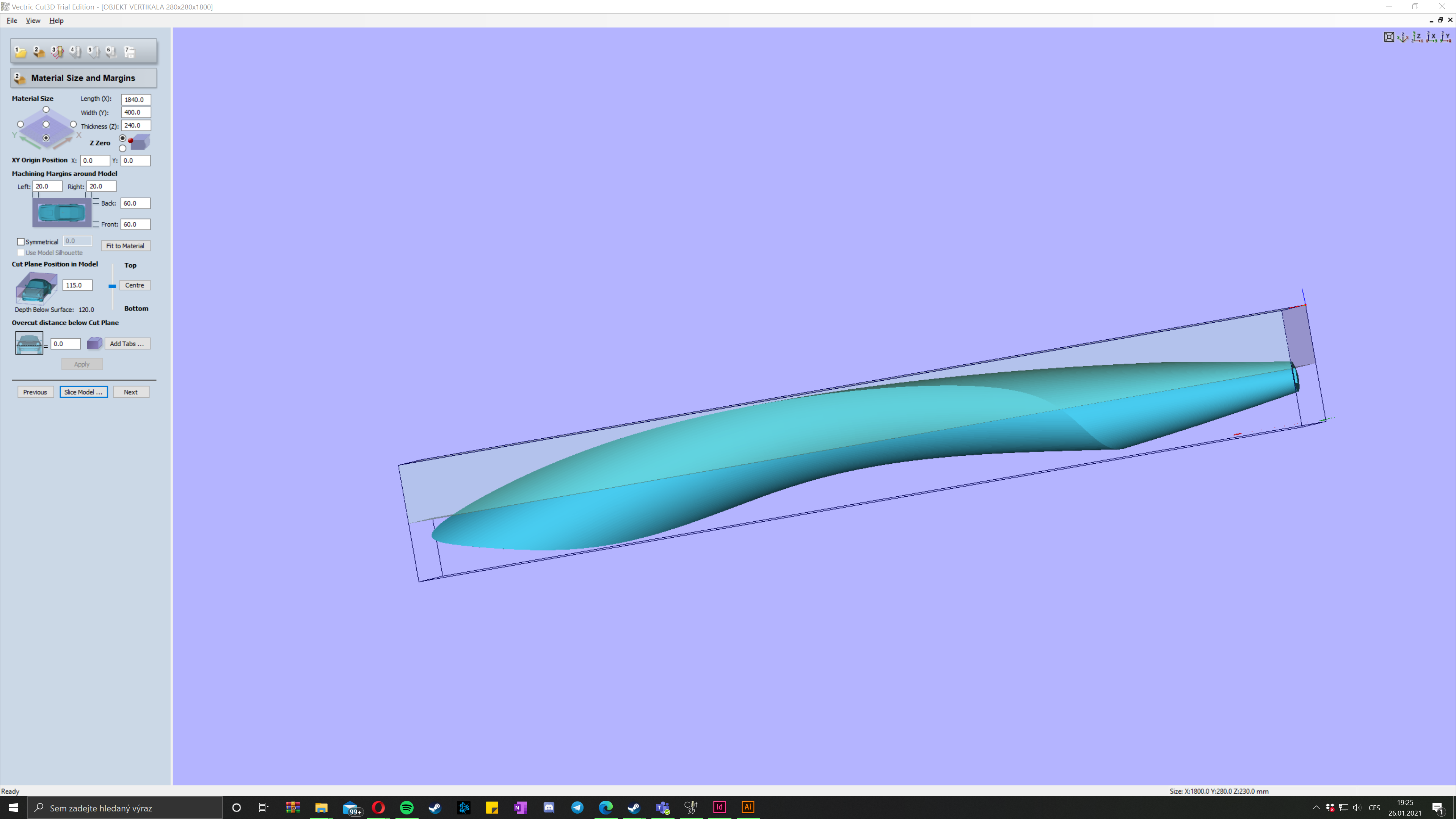The width and height of the screenshot is (1456, 819).
Task: View model along the Y axis
Action: tap(1445, 37)
